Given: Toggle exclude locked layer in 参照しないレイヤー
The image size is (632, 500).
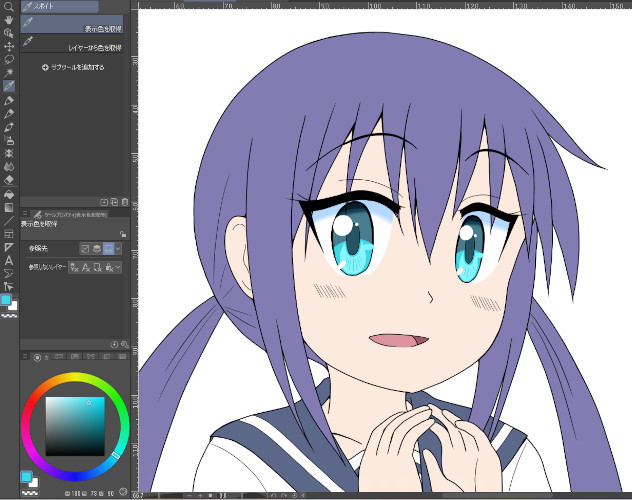Looking at the screenshot, I should point(109,267).
